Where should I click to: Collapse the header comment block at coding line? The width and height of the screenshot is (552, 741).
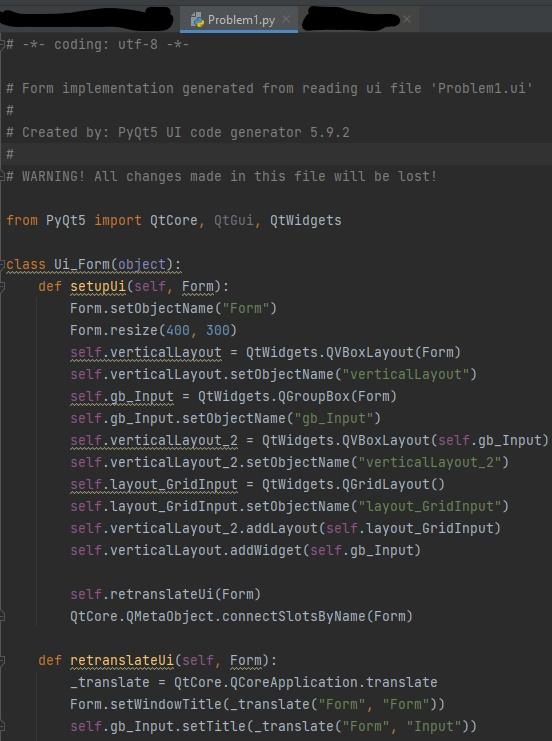pos(2,44)
